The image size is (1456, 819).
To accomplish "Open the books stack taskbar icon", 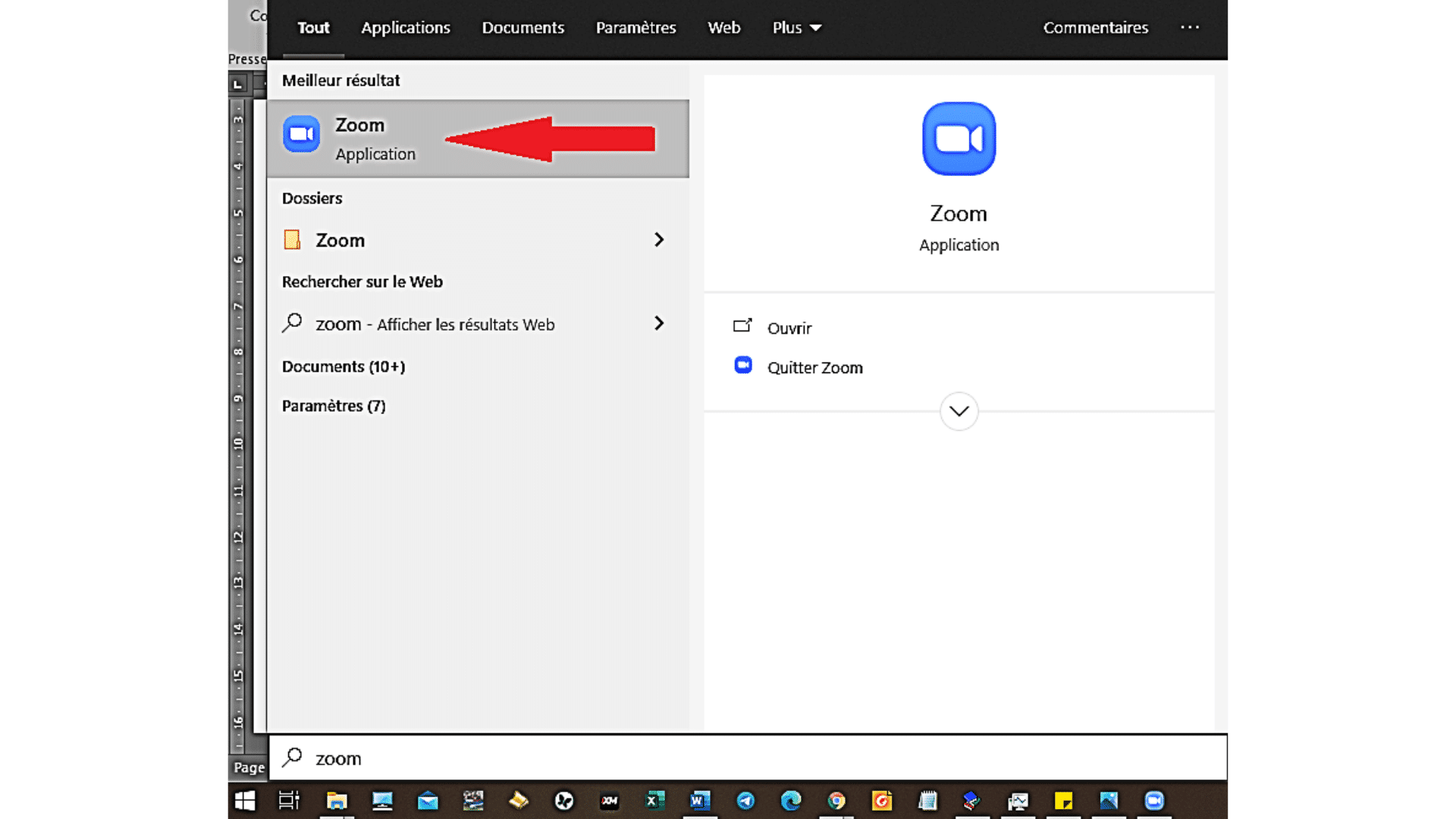I will [x=972, y=801].
